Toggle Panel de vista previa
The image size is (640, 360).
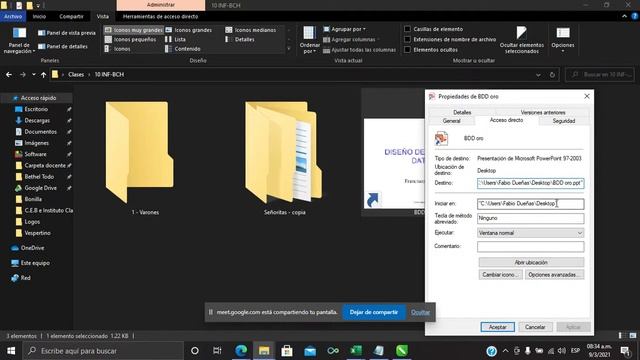pos(67,33)
